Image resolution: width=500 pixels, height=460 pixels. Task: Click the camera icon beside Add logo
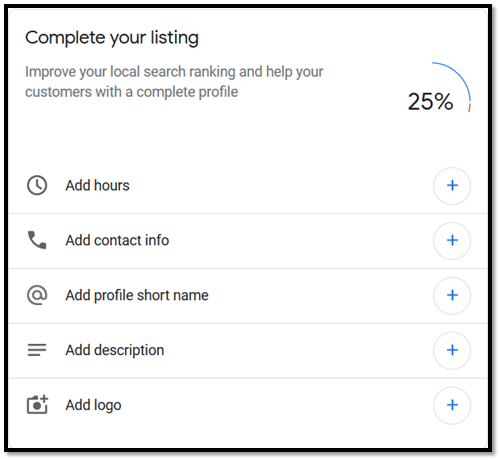pyautogui.click(x=37, y=405)
